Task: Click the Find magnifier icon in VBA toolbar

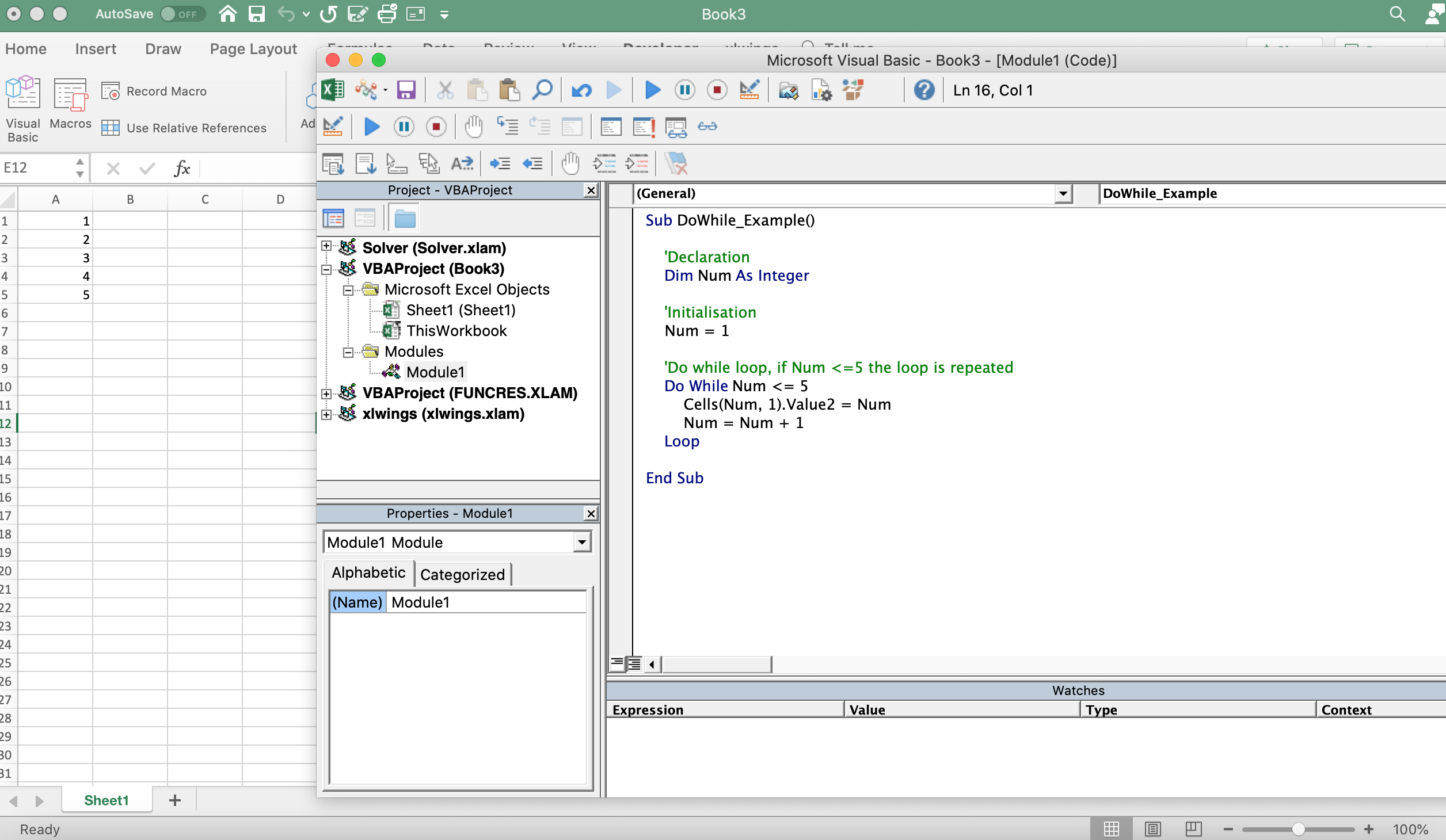Action: (x=542, y=90)
